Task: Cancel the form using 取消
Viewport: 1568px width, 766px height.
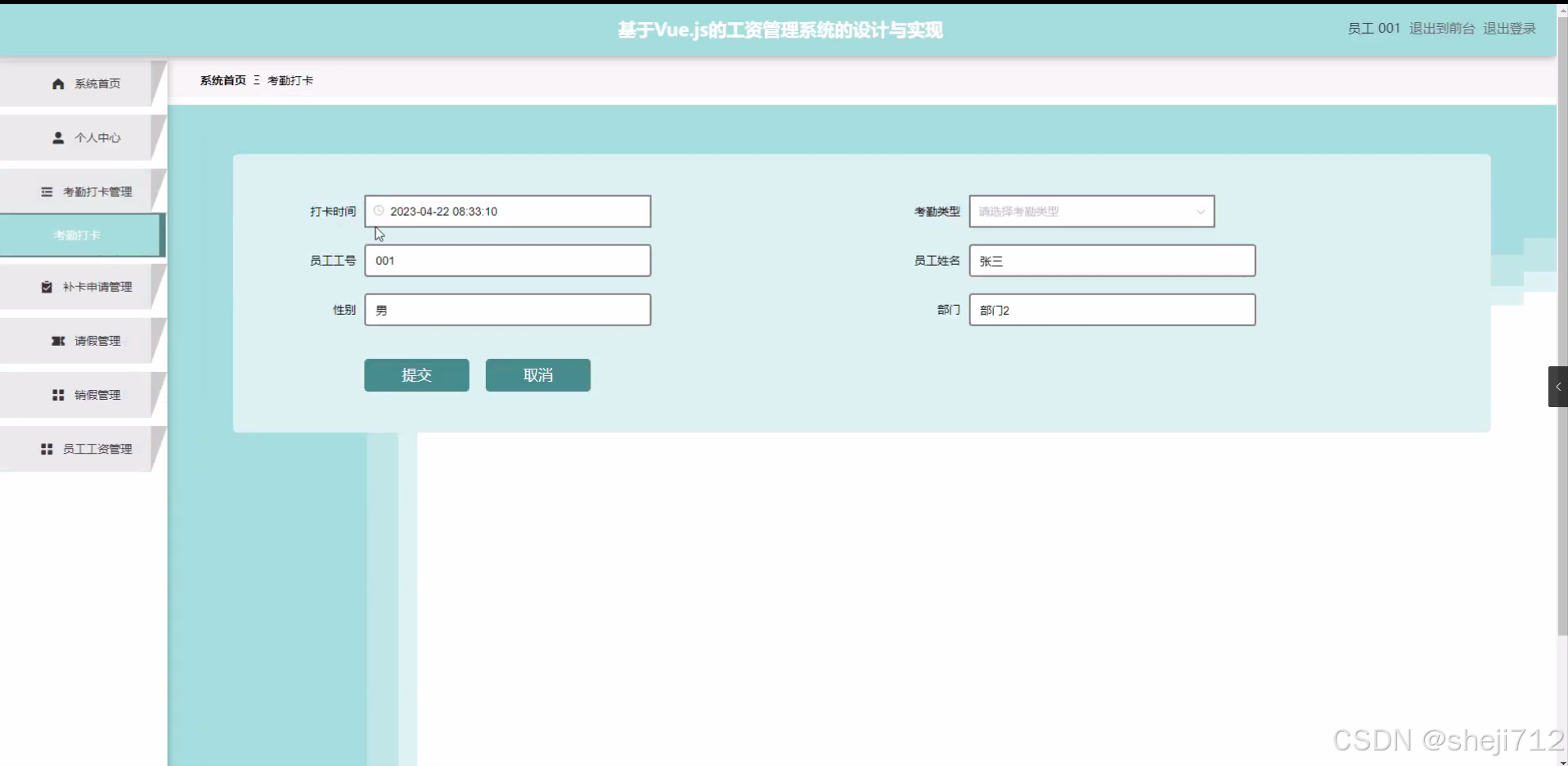Action: (537, 374)
